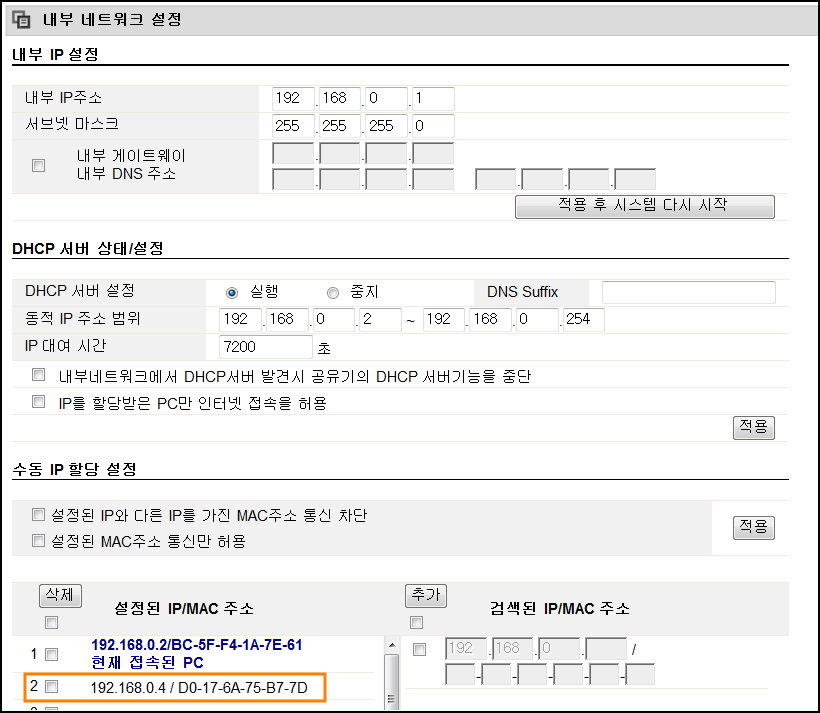The image size is (820, 713).
Task: Click the IP 대여 시간 7200 field
Action: (266, 347)
